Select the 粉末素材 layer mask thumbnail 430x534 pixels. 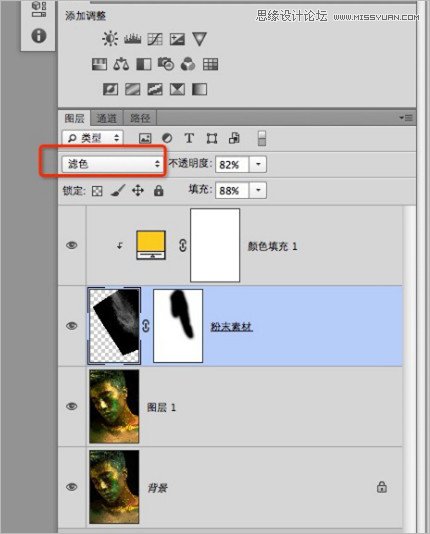pos(178,326)
